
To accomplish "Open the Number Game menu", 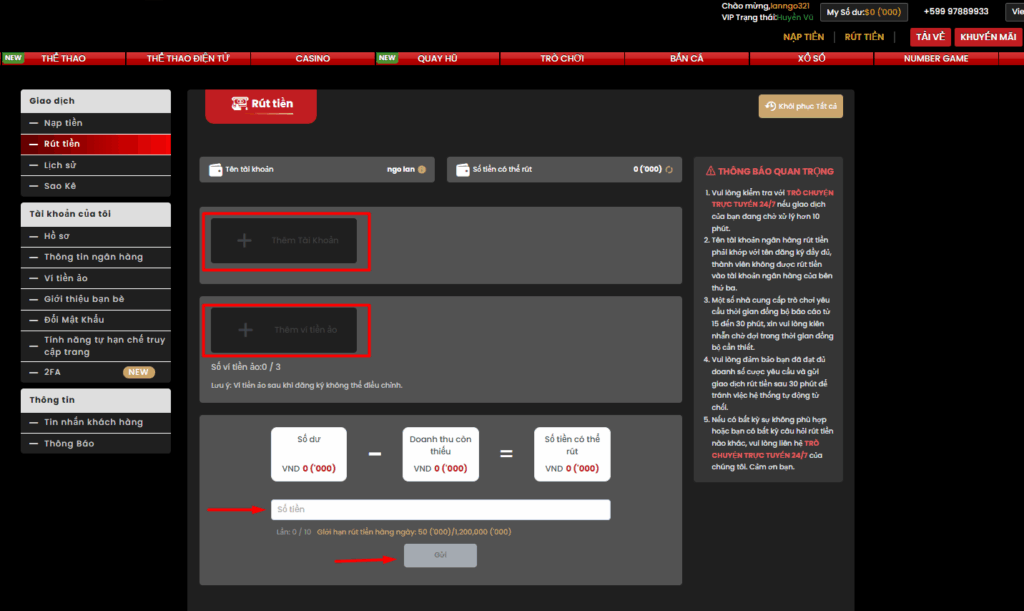I will (936, 59).
